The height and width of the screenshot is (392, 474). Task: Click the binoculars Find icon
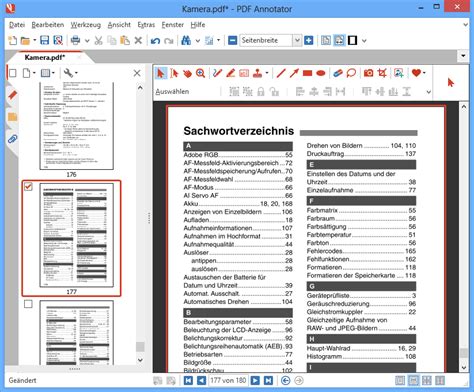tap(186, 41)
